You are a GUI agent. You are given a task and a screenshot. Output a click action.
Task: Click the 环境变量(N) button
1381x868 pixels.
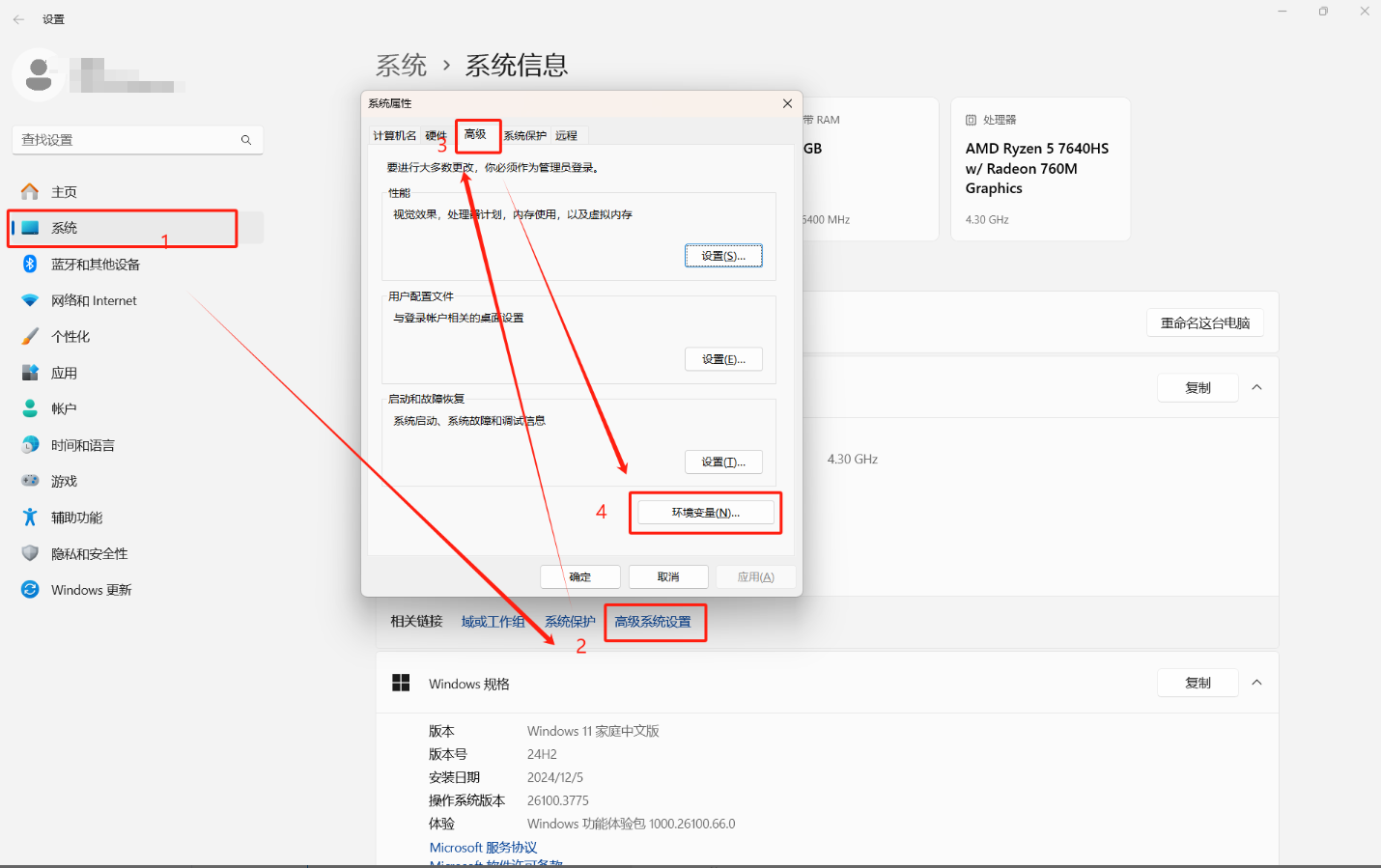click(706, 513)
